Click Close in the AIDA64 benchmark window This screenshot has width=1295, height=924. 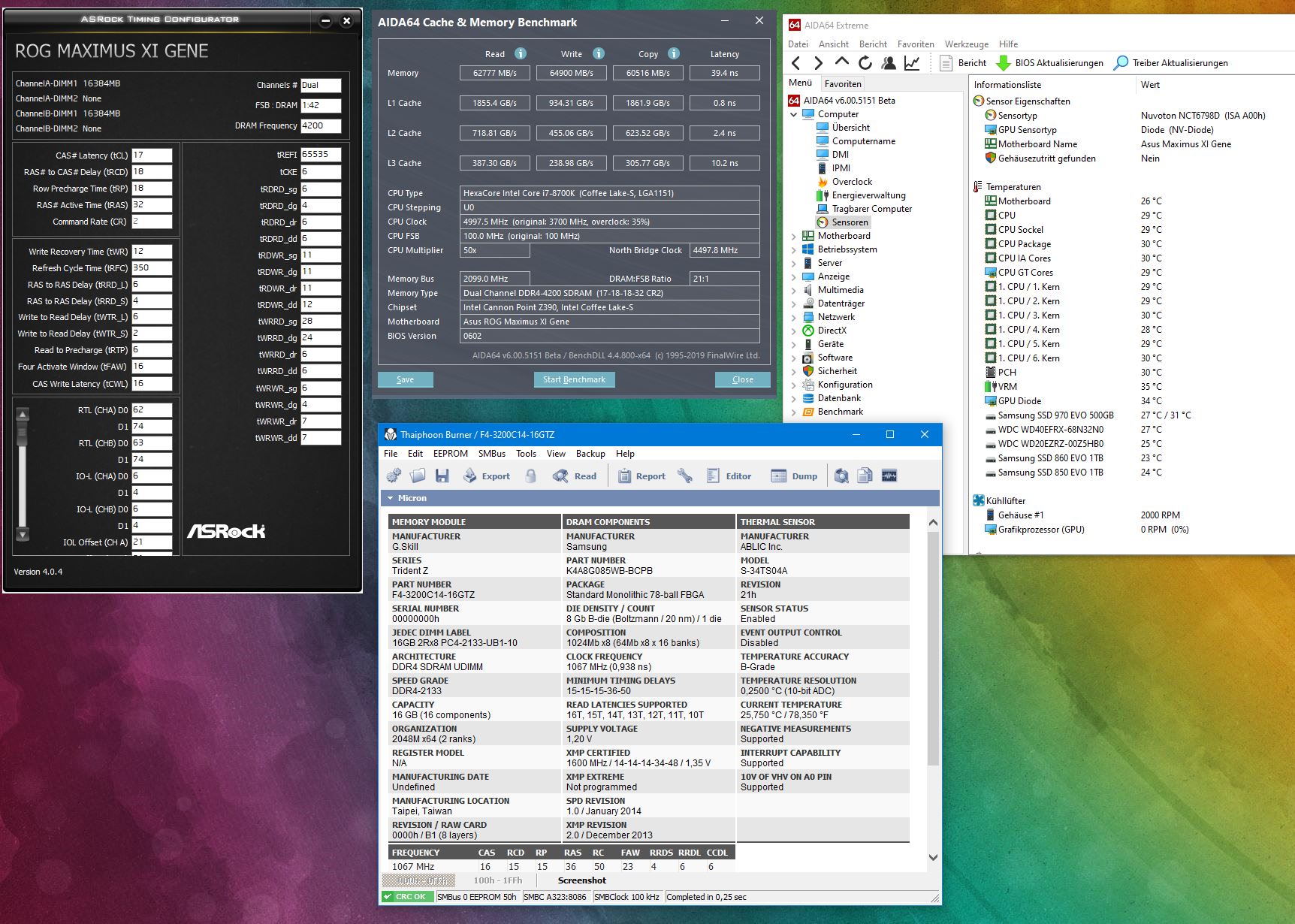click(742, 379)
